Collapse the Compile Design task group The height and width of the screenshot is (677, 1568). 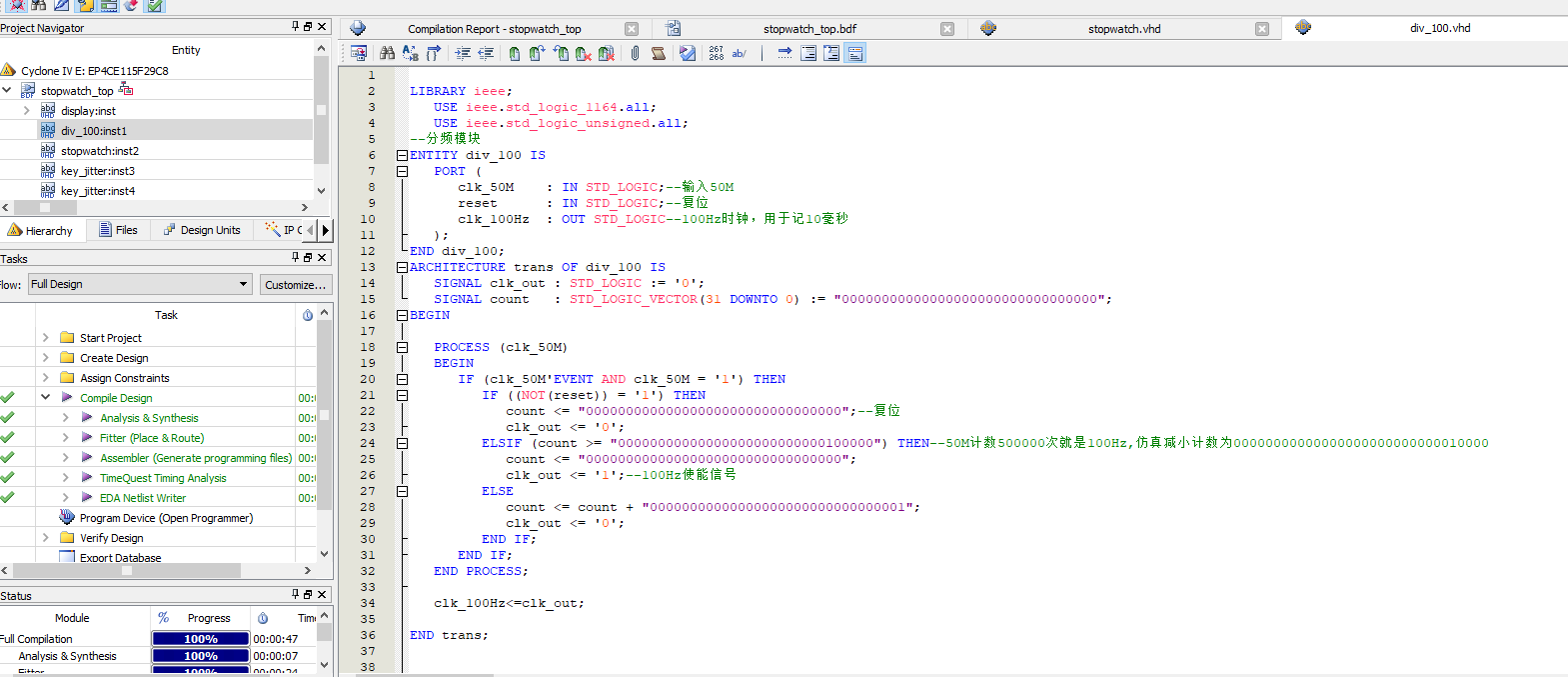point(45,397)
